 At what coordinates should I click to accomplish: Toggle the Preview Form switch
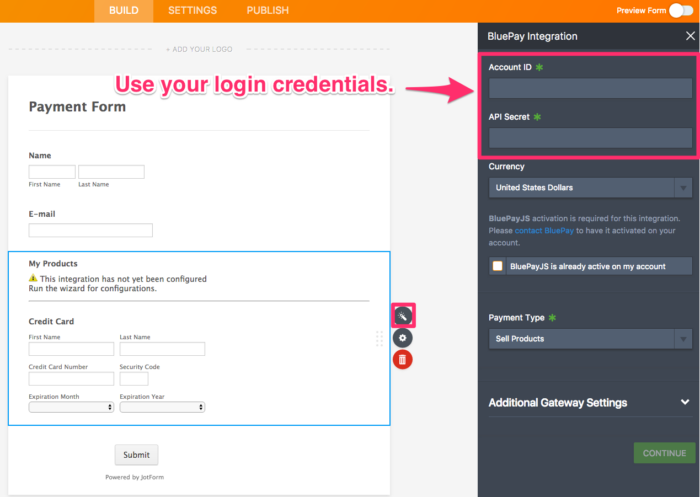683,10
